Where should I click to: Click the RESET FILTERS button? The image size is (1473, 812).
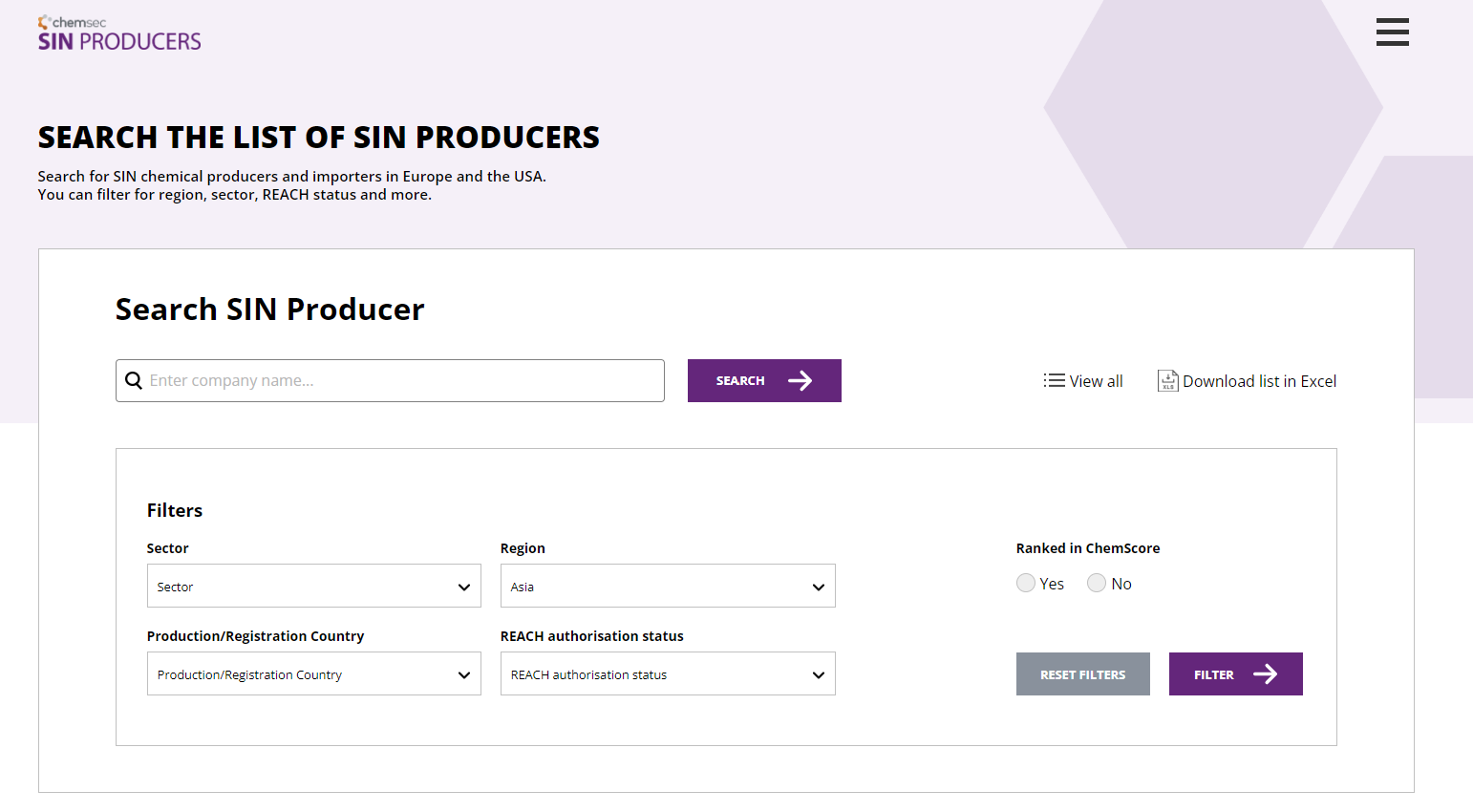1083,673
